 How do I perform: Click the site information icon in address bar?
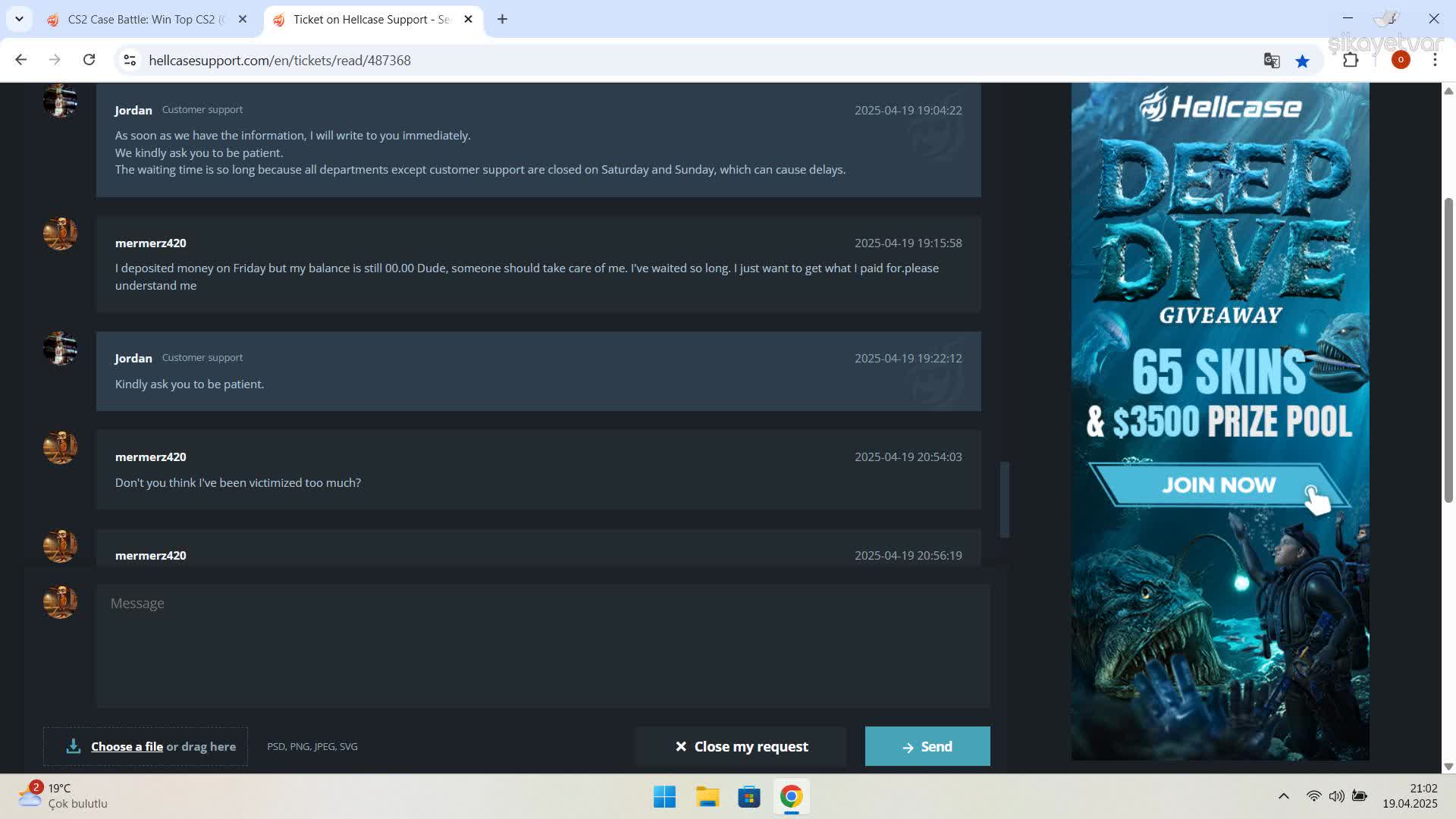pos(130,60)
